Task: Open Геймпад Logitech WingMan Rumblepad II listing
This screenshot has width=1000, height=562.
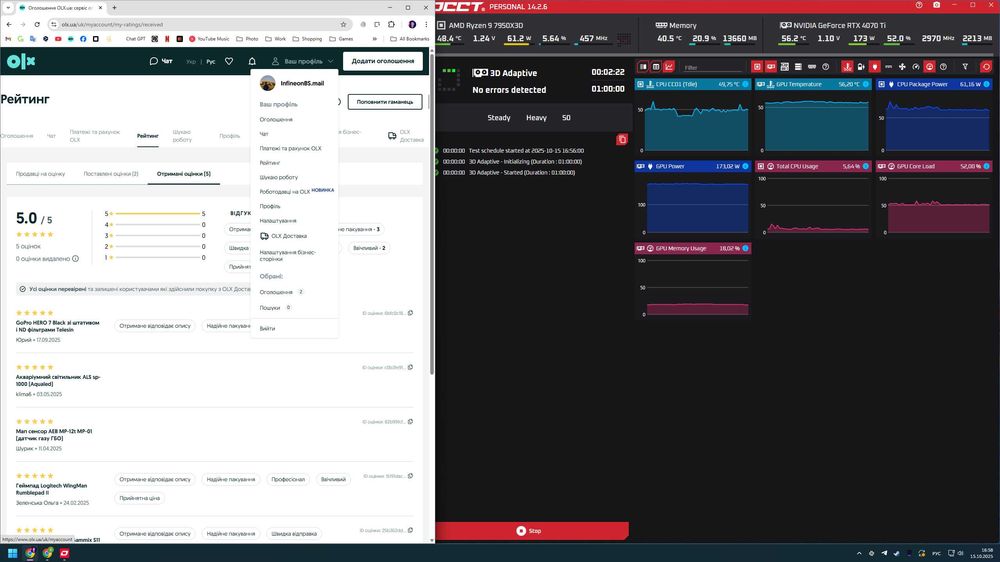Action: tap(51, 489)
